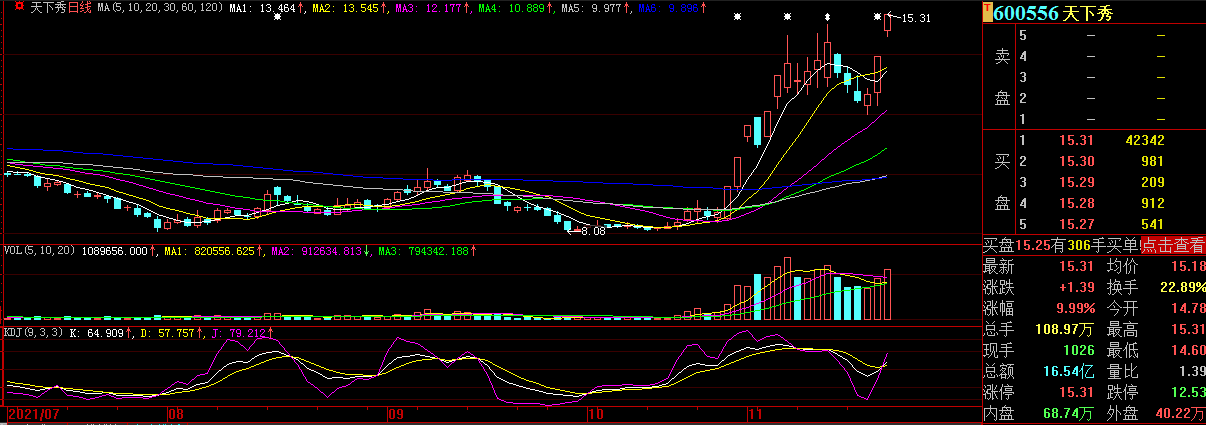Click the 15.31 high price label on chart
The width and height of the screenshot is (1206, 425).
point(915,18)
